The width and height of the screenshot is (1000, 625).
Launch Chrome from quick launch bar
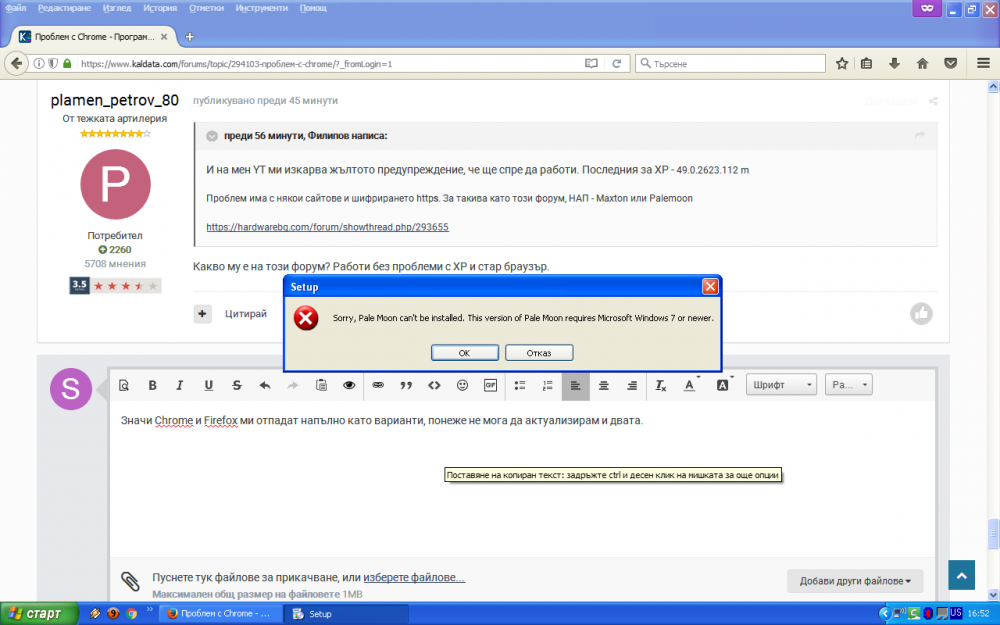[132, 614]
